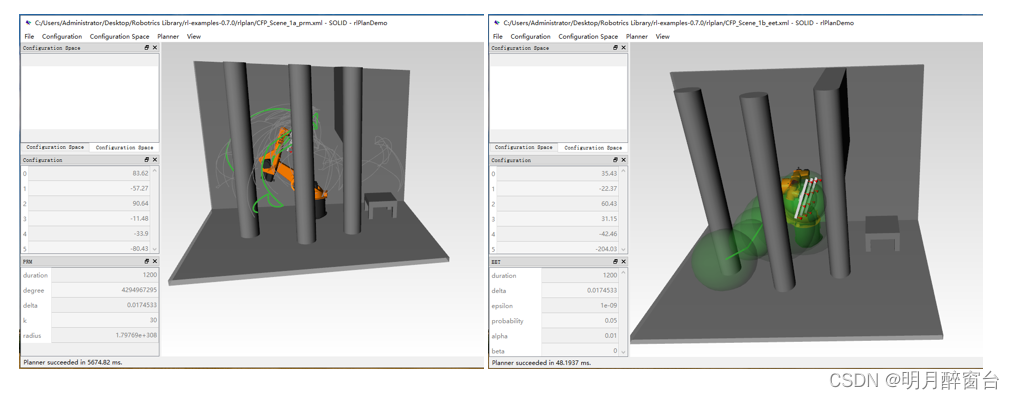1014x399 pixels.
Task: Float the Configuration Space panel in EET window
Action: [616, 48]
